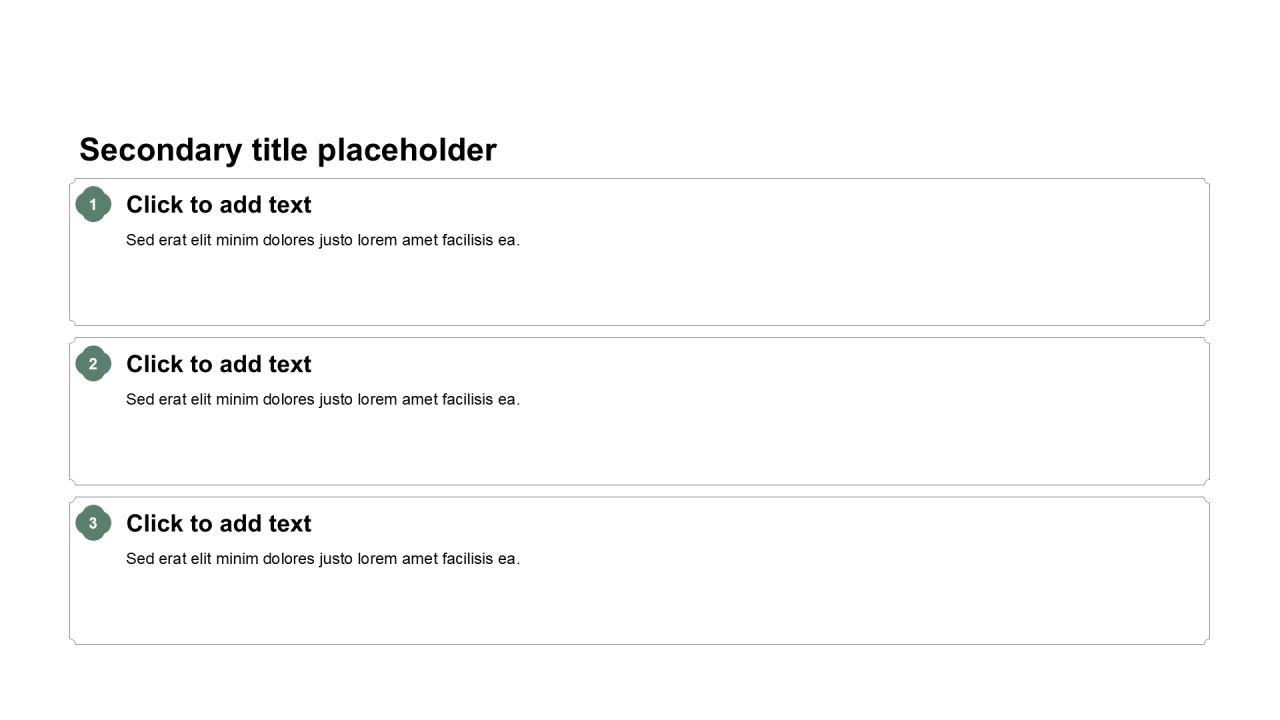Click the word "erat" in the third box
This screenshot has height=720, width=1280.
[172, 559]
